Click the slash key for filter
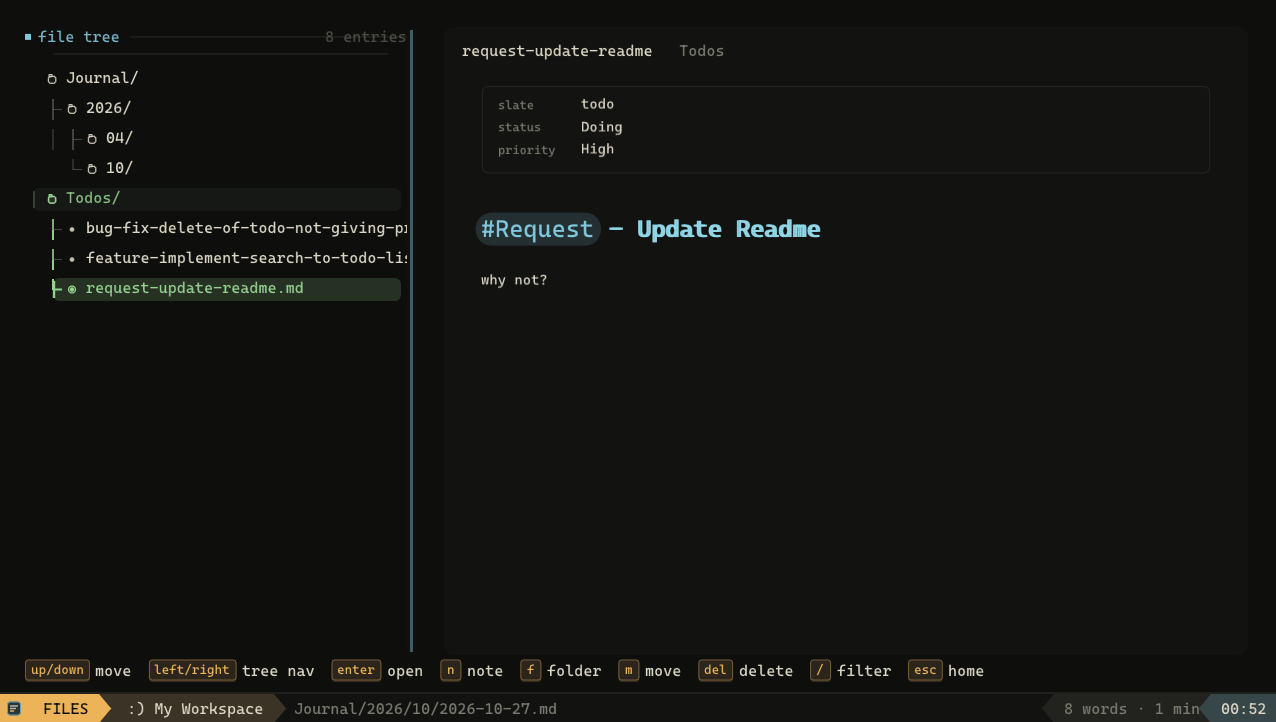The height and width of the screenshot is (722, 1276). click(x=820, y=670)
